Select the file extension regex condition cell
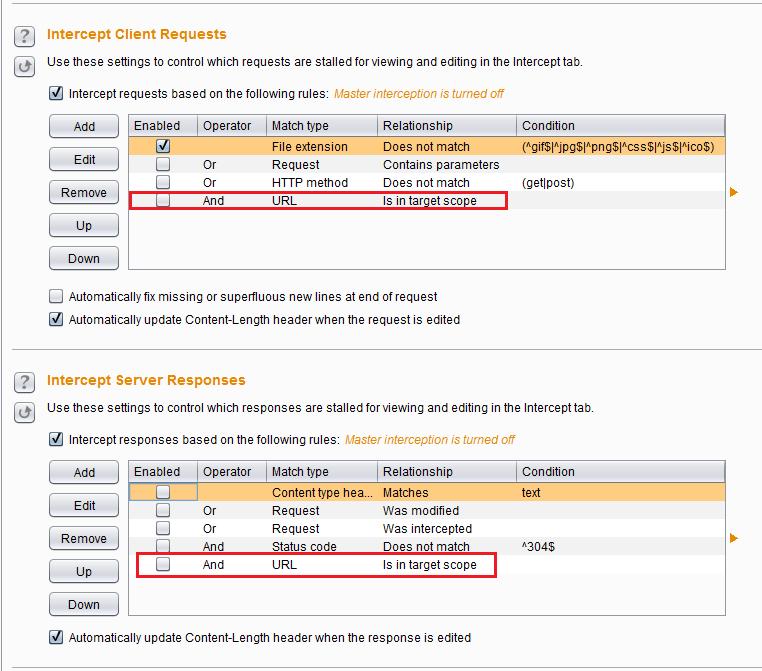 point(621,146)
